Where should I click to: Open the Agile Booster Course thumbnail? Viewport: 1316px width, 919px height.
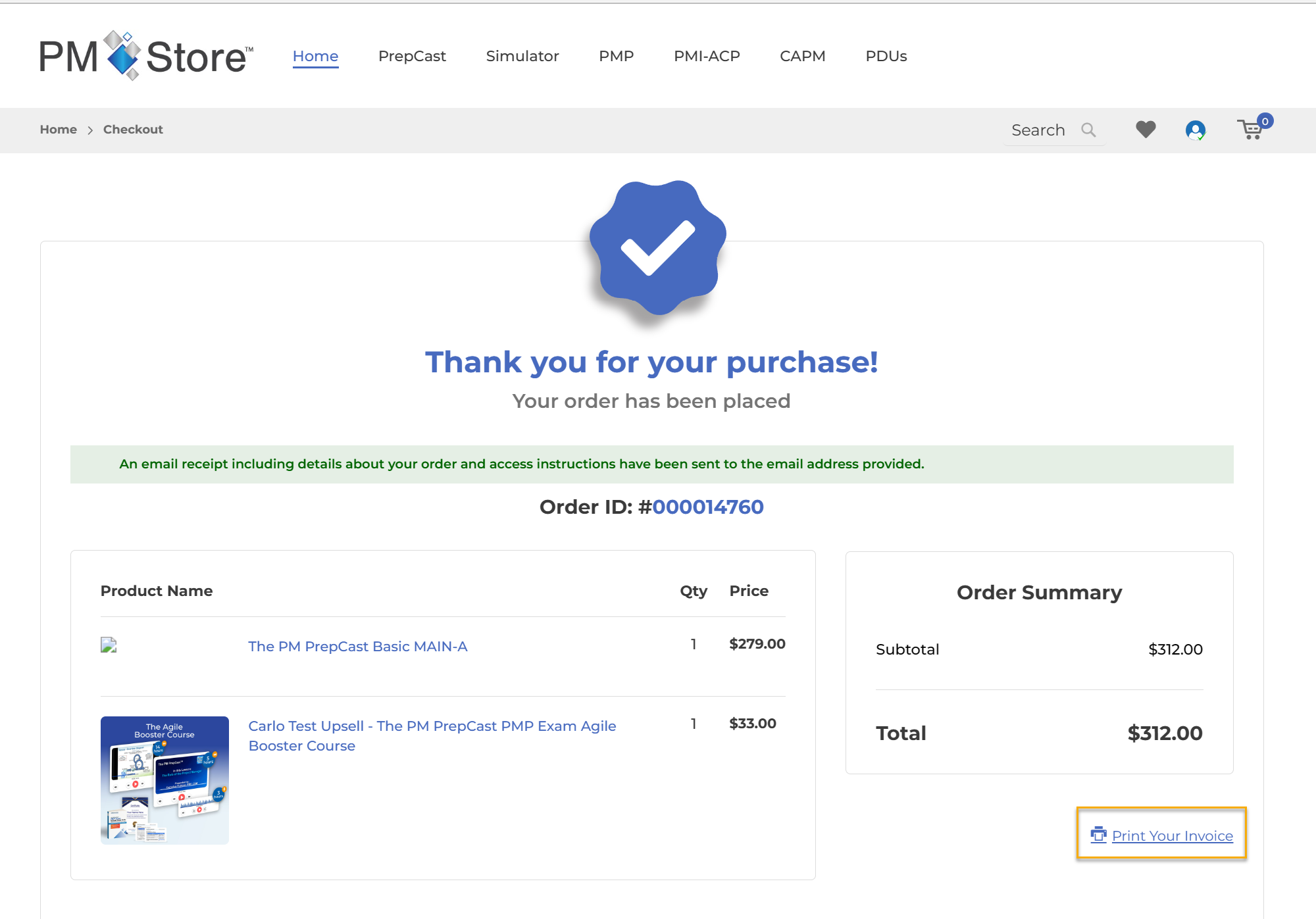pos(164,780)
